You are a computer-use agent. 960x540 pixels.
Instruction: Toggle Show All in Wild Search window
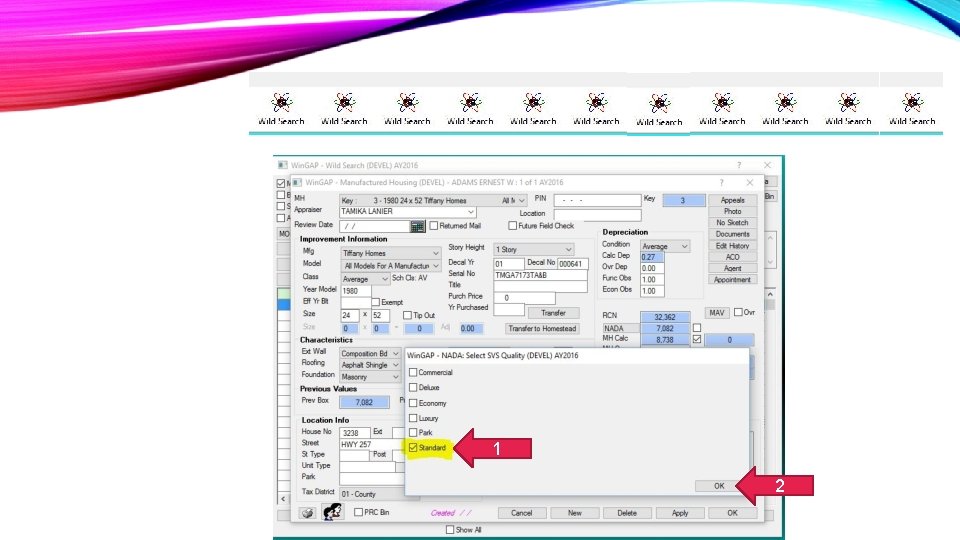point(450,530)
